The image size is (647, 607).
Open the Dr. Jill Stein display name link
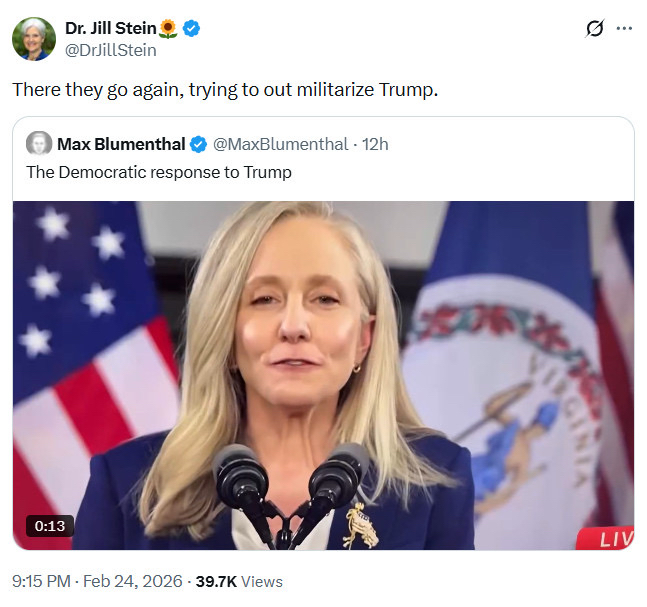pyautogui.click(x=110, y=29)
